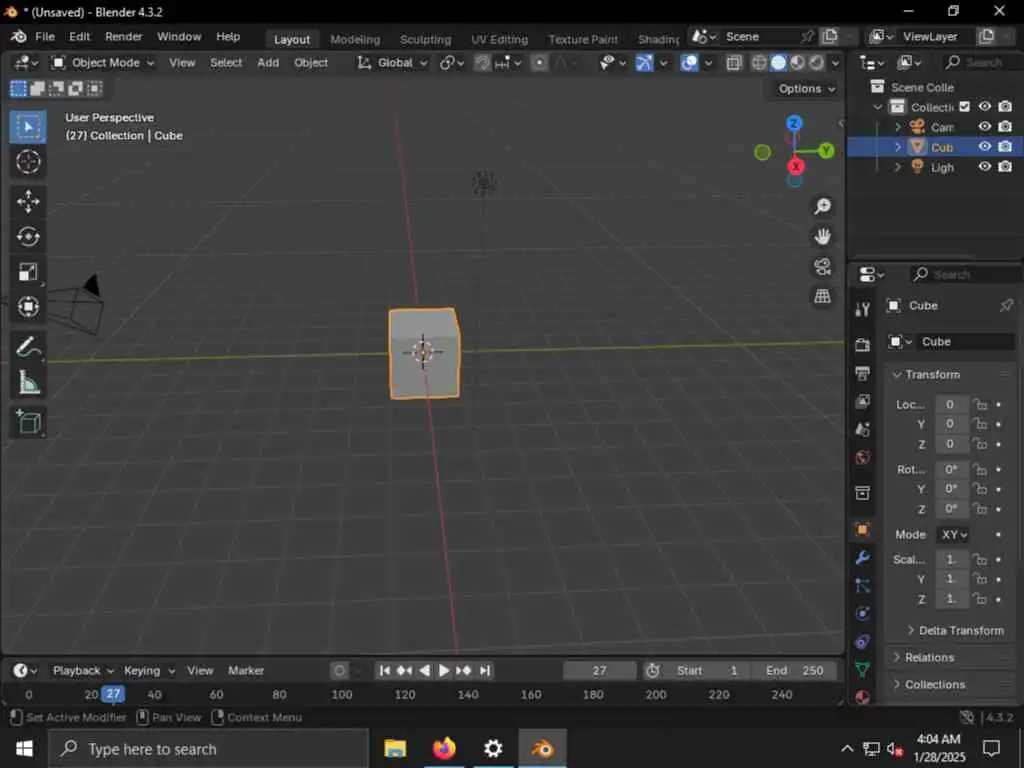This screenshot has width=1024, height=768.
Task: Open the Tool properties tab
Action: coord(862,310)
